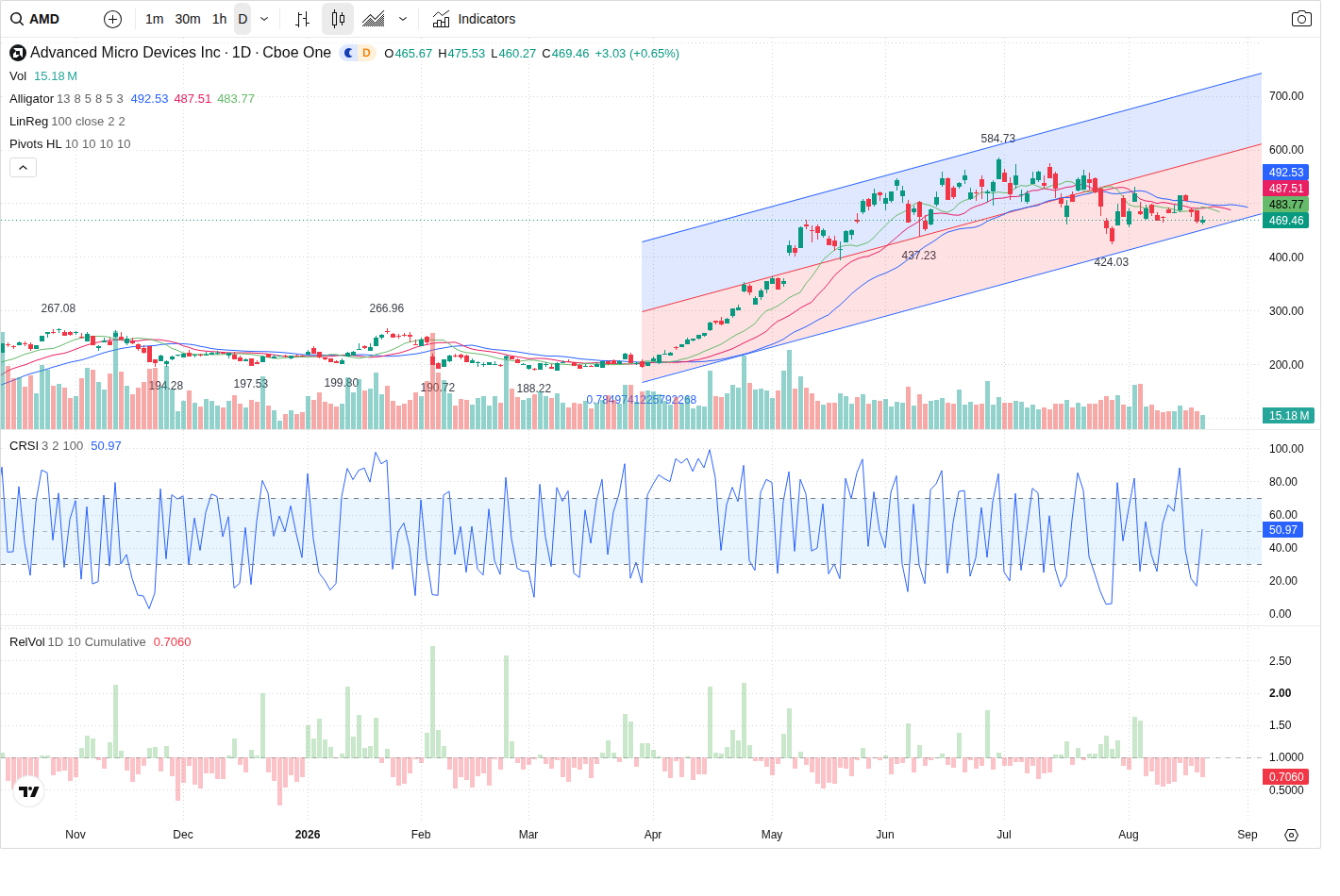Click the Apr time axis label

(653, 835)
